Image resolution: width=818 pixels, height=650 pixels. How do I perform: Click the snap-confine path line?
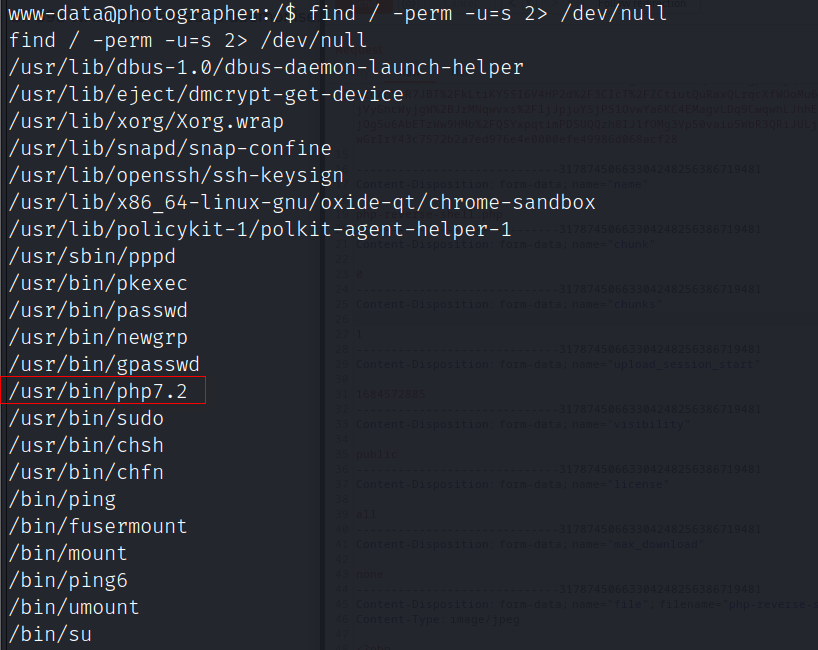point(170,148)
